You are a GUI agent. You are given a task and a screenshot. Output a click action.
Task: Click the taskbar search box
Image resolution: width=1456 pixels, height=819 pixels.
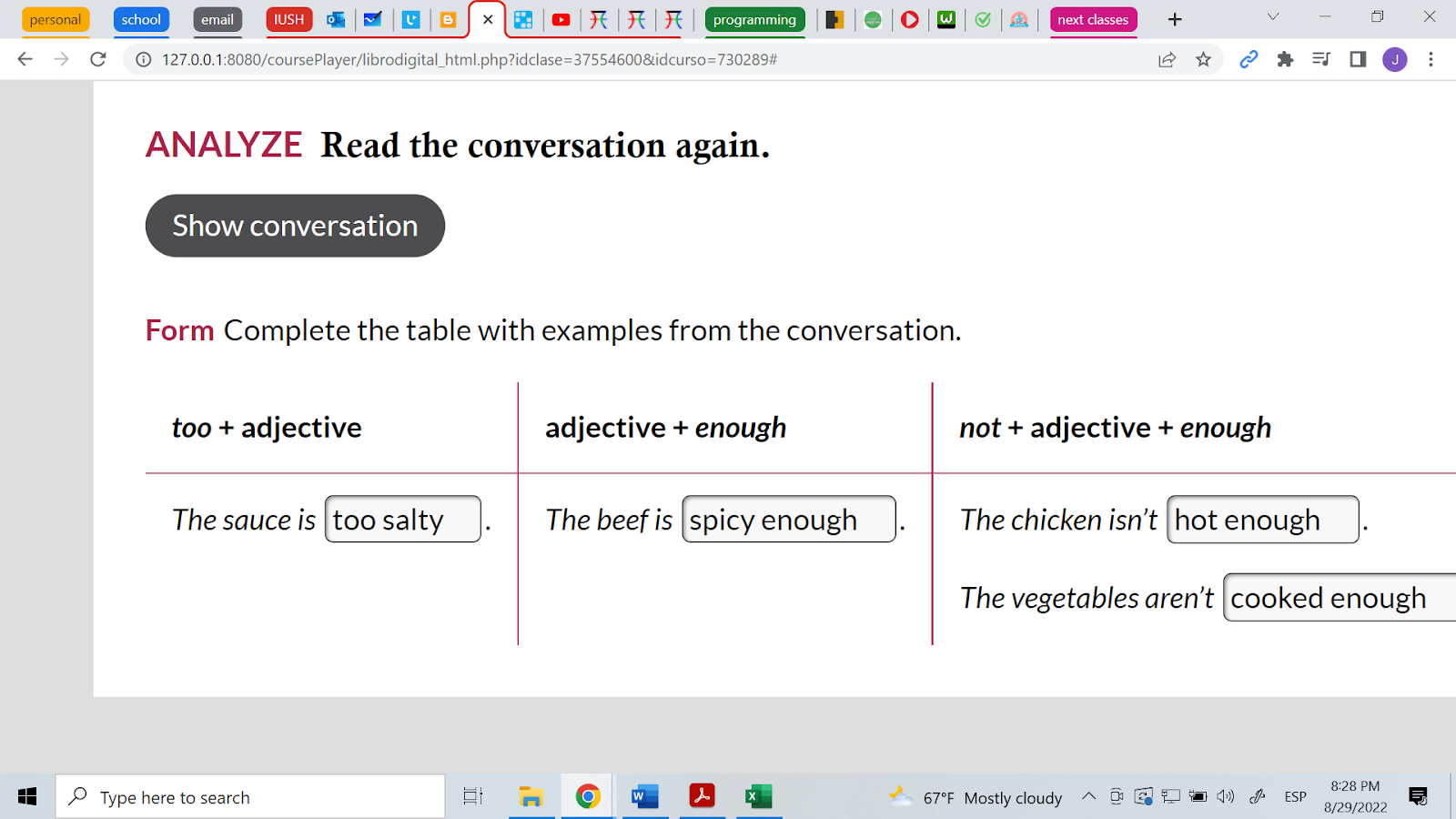[x=250, y=797]
